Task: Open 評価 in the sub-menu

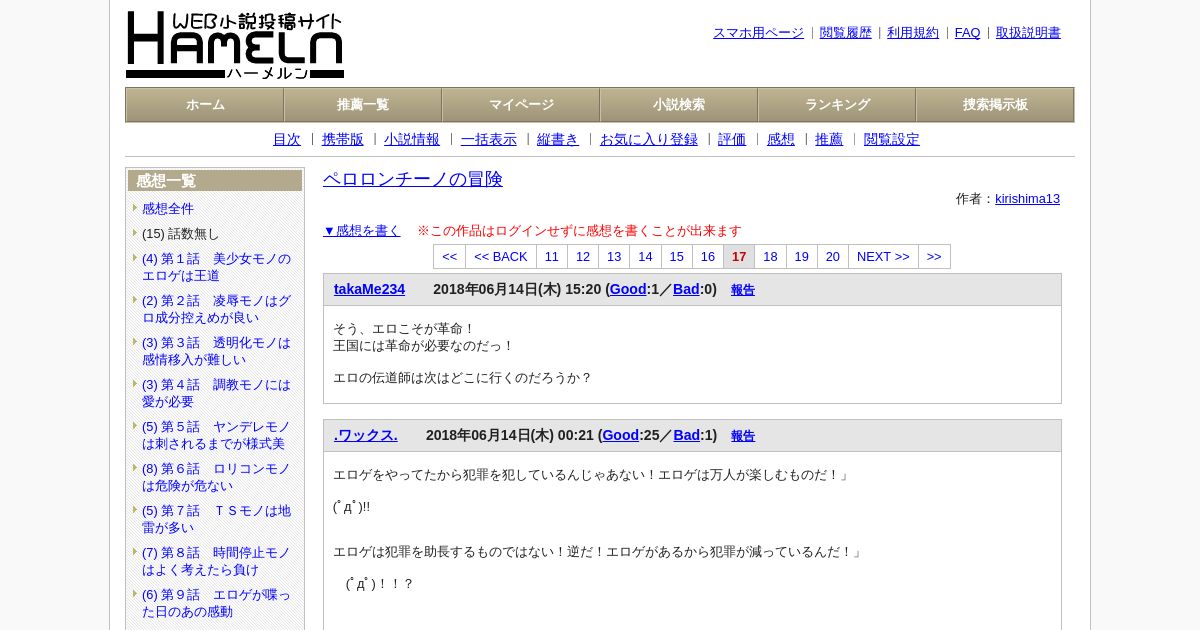Action: [x=732, y=140]
